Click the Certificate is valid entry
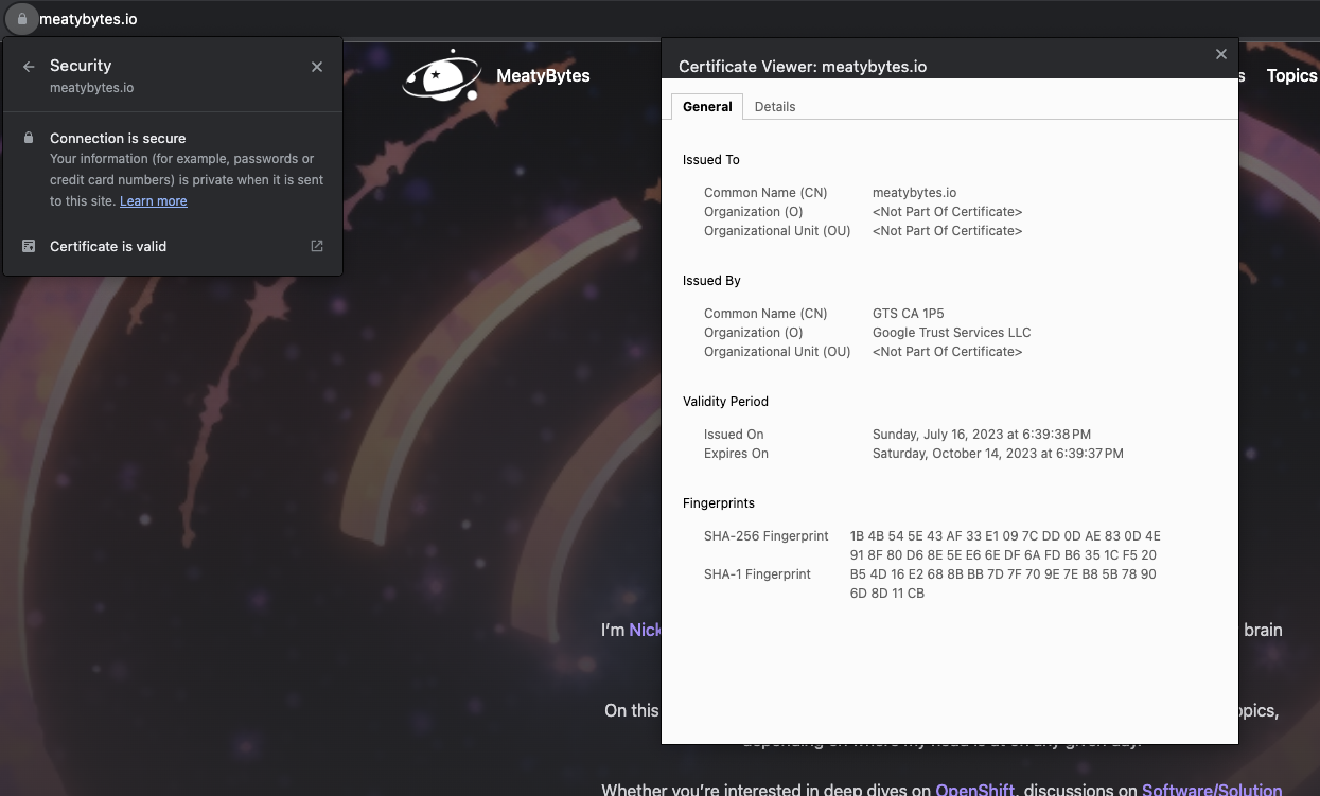Image resolution: width=1320 pixels, height=796 pixels. [x=107, y=246]
